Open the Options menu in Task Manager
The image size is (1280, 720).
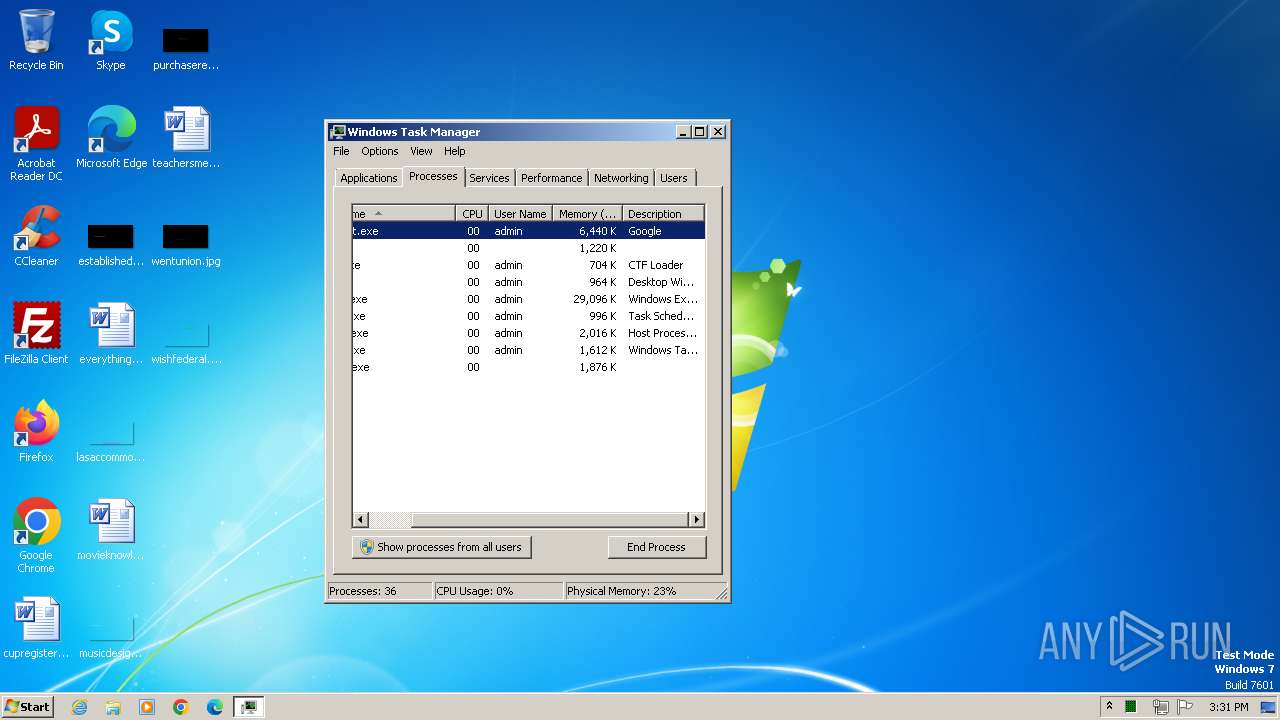[379, 151]
